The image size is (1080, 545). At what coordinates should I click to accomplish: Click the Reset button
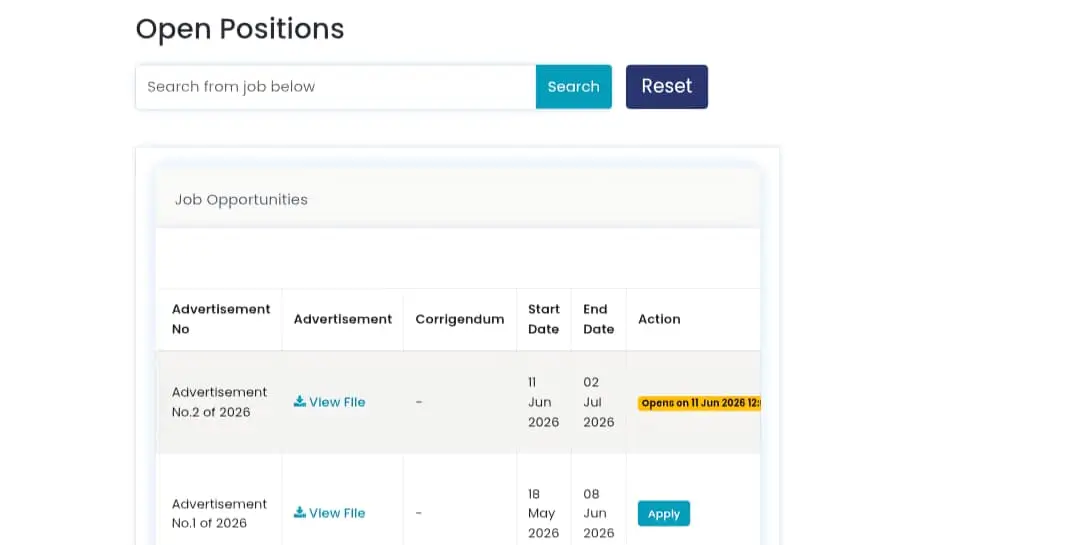click(x=667, y=87)
